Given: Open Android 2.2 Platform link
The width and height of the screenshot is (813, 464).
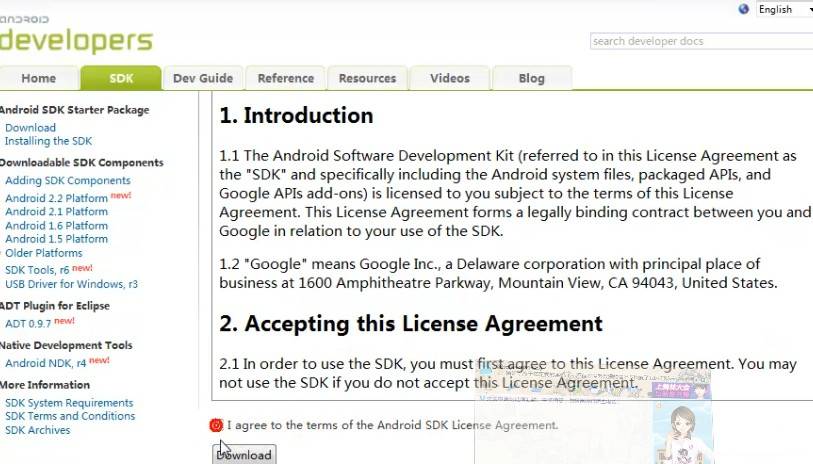Looking at the screenshot, I should pos(57,198).
